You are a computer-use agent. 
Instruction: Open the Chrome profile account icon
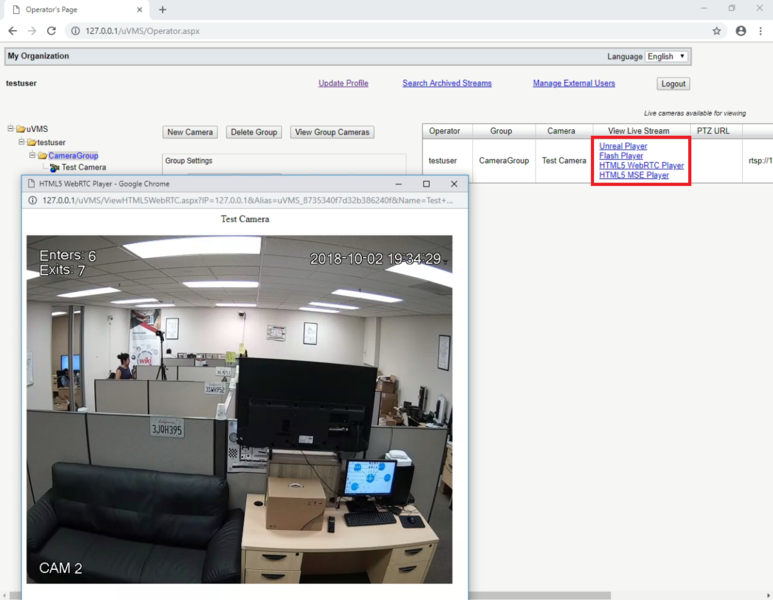coord(740,31)
